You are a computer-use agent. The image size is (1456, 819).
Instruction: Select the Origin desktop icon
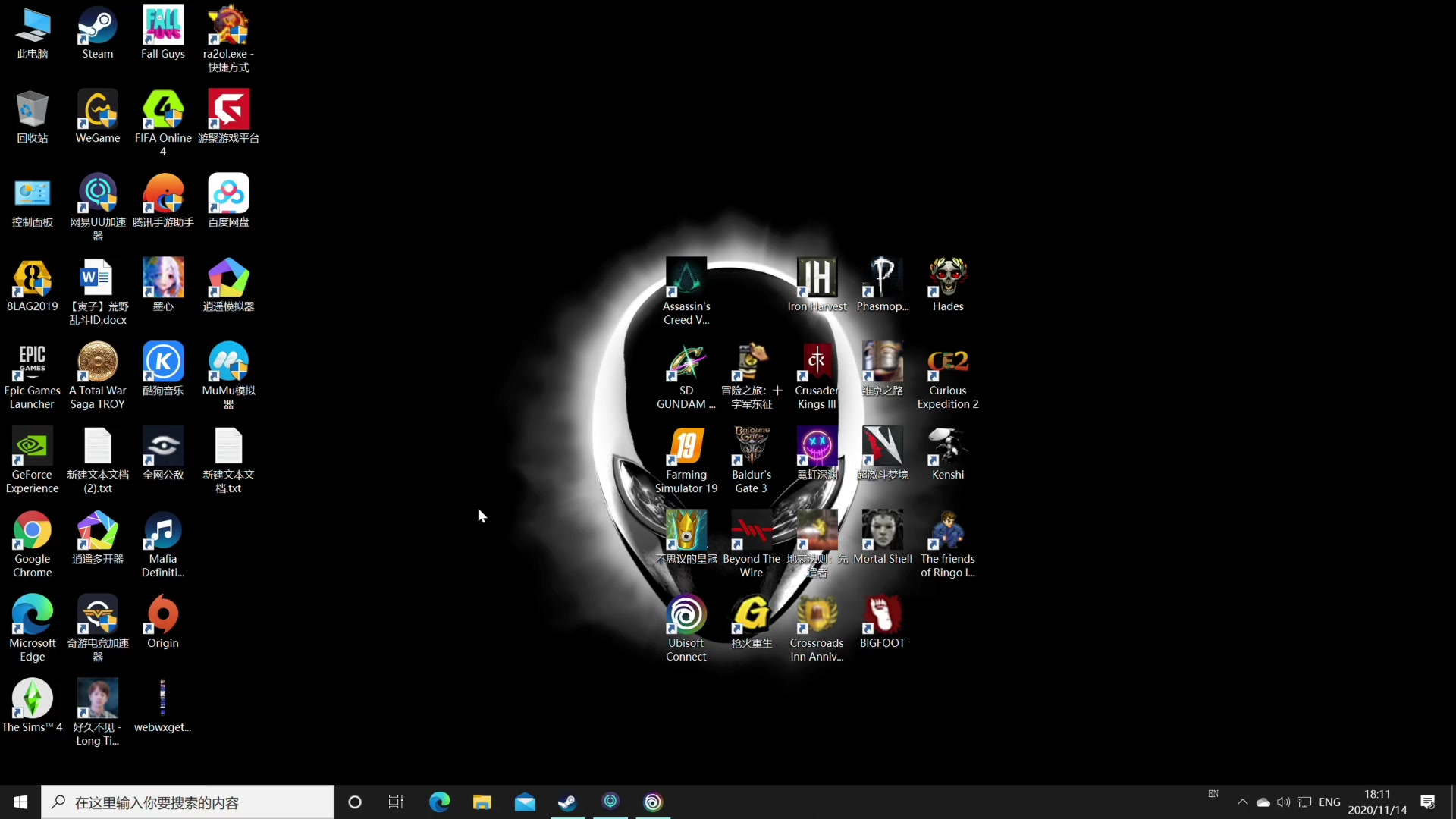(163, 622)
